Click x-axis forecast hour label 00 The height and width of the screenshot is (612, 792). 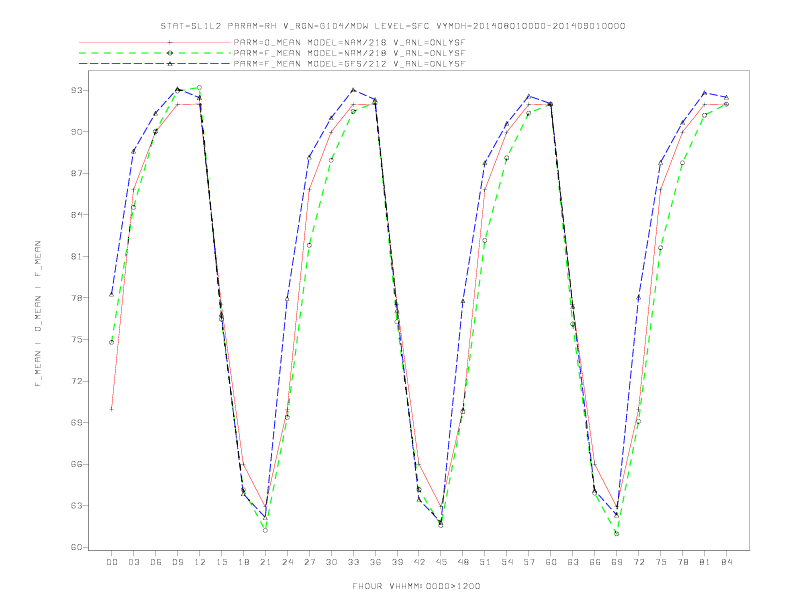pos(112,562)
